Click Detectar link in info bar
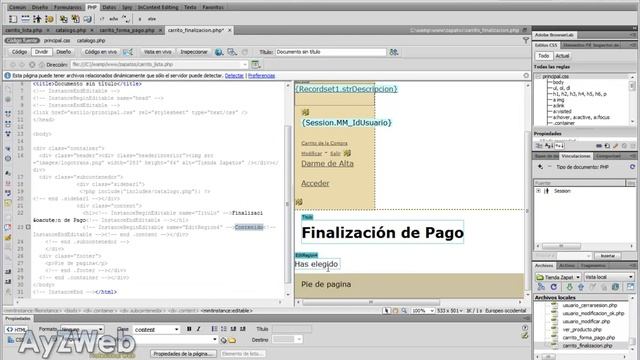The height and width of the screenshot is (360, 640). [x=234, y=76]
